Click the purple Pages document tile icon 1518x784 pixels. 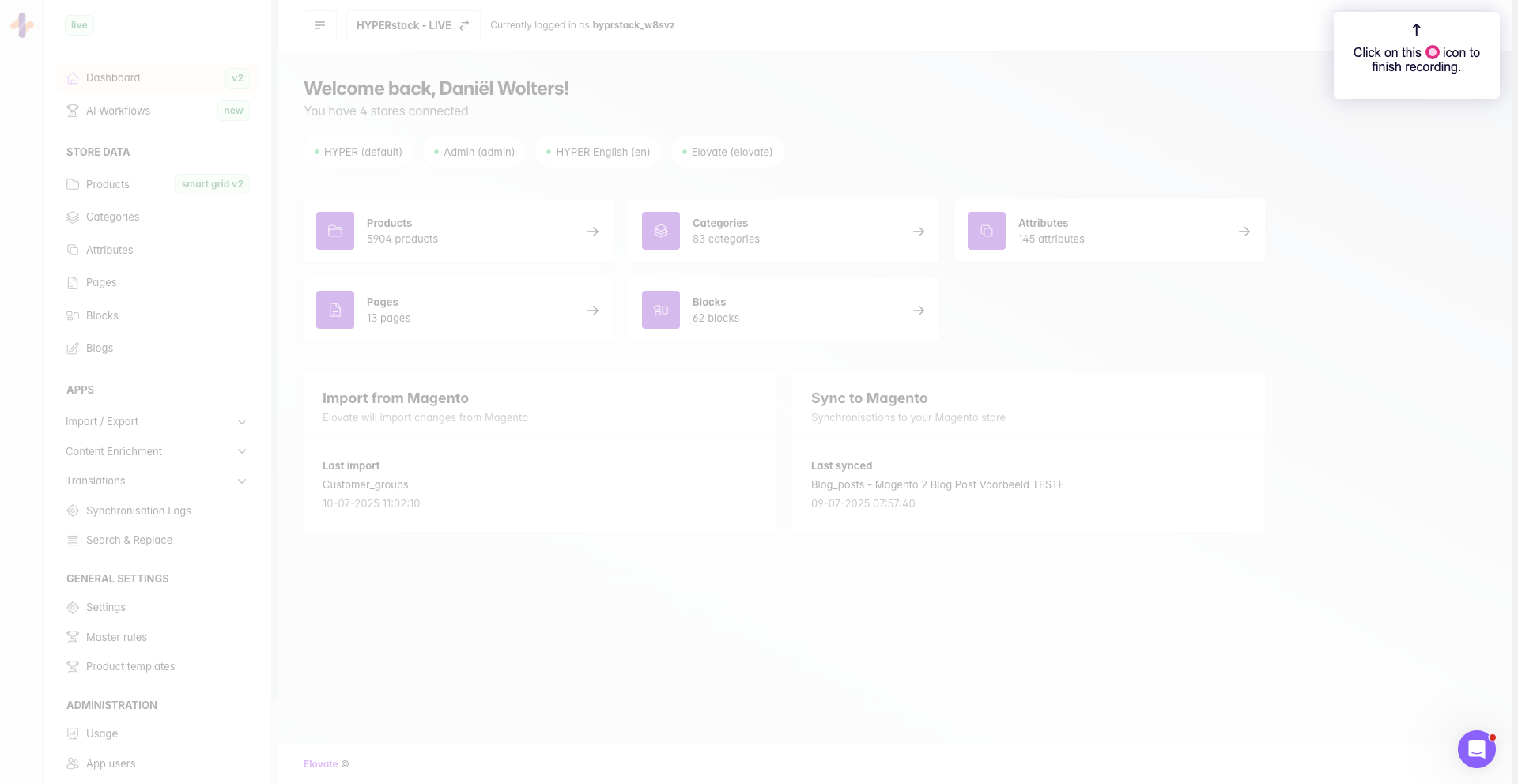click(335, 310)
